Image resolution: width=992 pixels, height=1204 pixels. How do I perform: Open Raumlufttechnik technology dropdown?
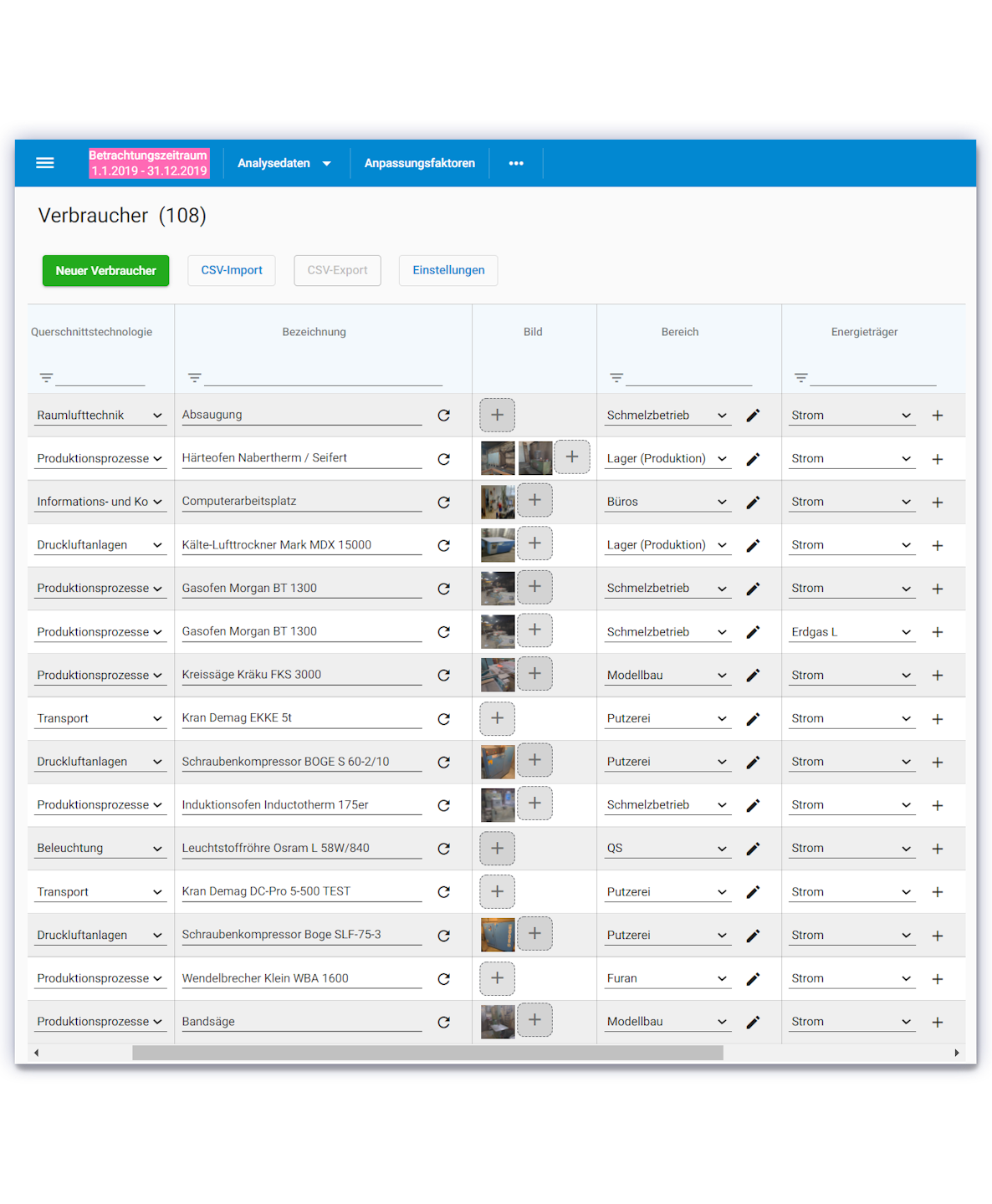[100, 416]
